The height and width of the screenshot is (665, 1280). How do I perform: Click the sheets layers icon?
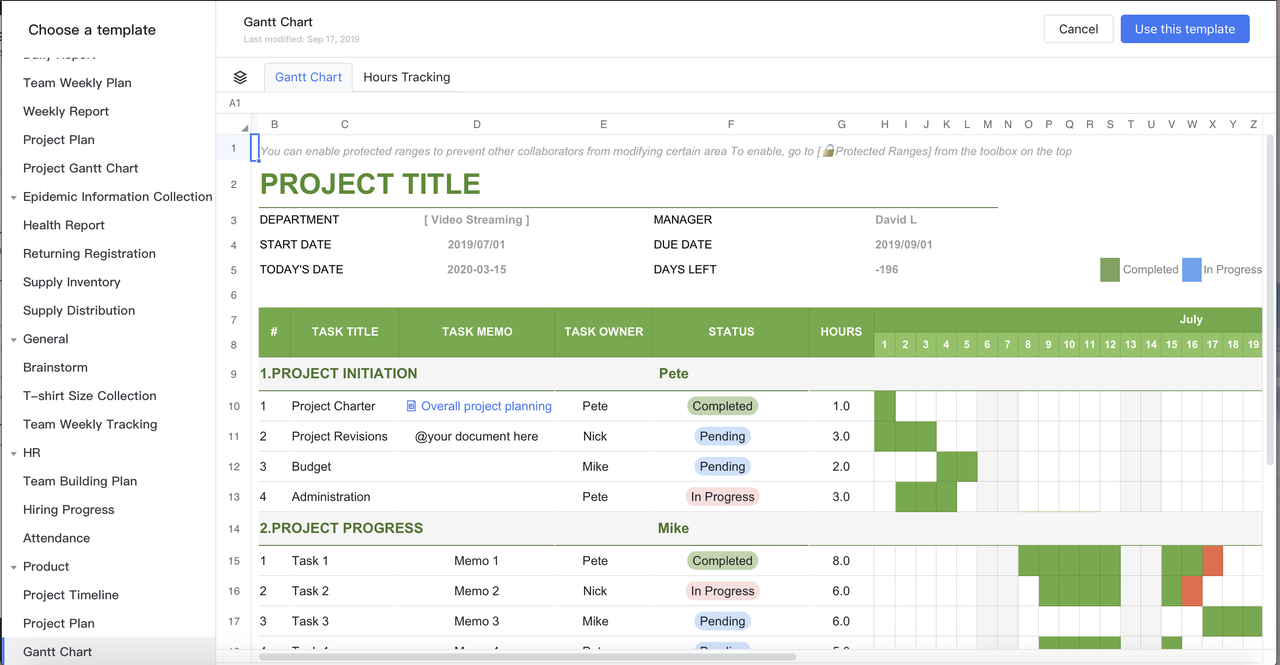click(240, 77)
